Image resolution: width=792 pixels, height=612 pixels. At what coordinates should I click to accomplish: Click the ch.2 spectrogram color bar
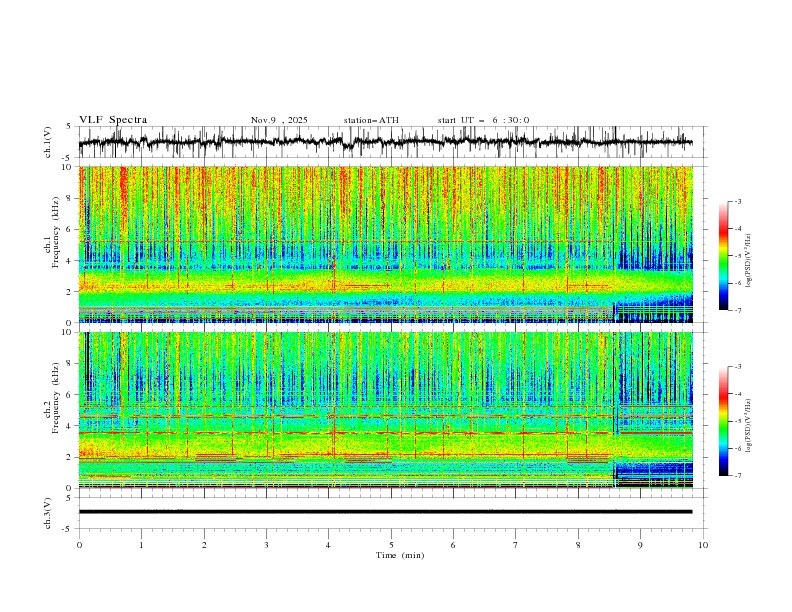pyautogui.click(x=723, y=421)
